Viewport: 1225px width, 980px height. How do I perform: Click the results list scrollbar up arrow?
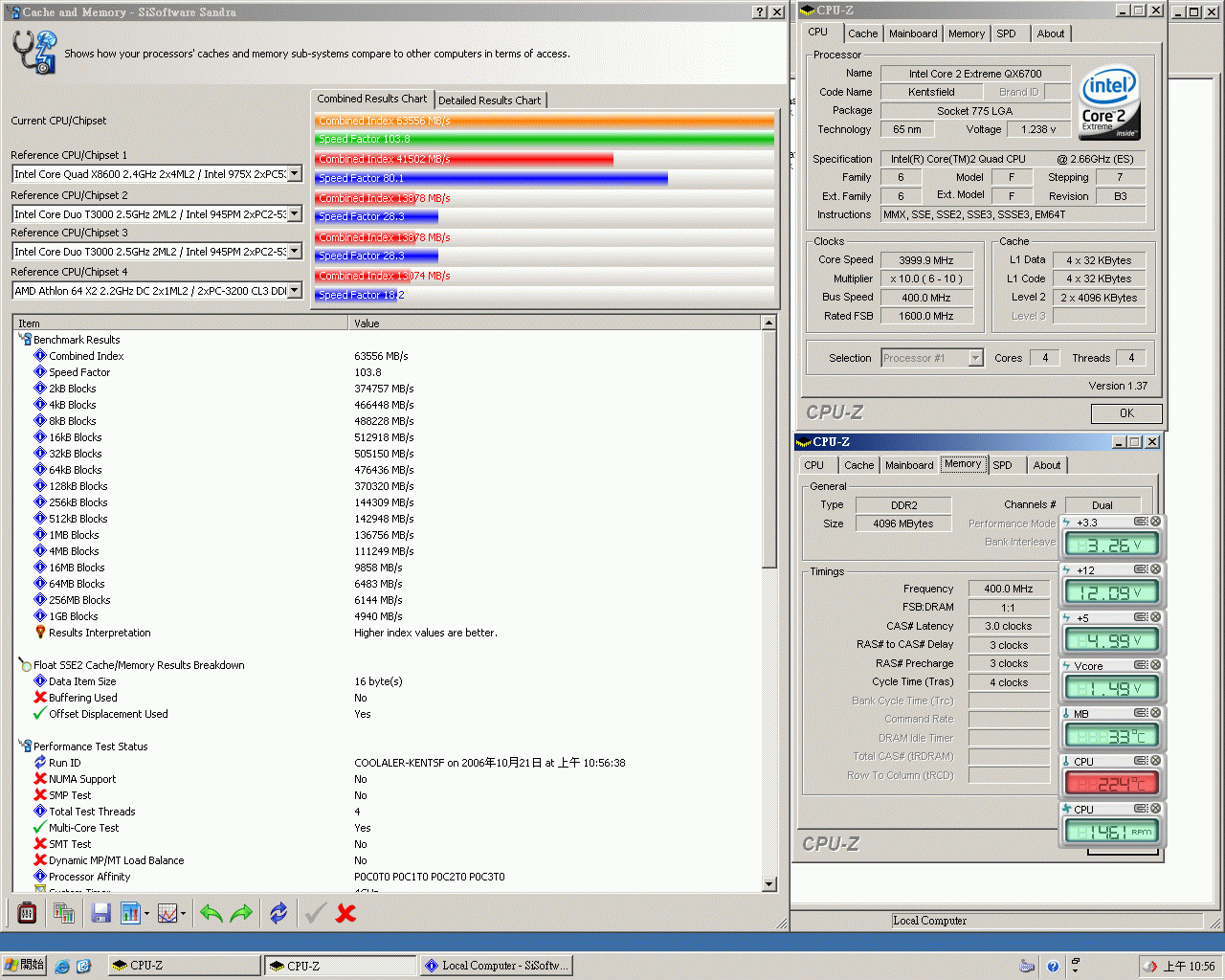pos(768,323)
